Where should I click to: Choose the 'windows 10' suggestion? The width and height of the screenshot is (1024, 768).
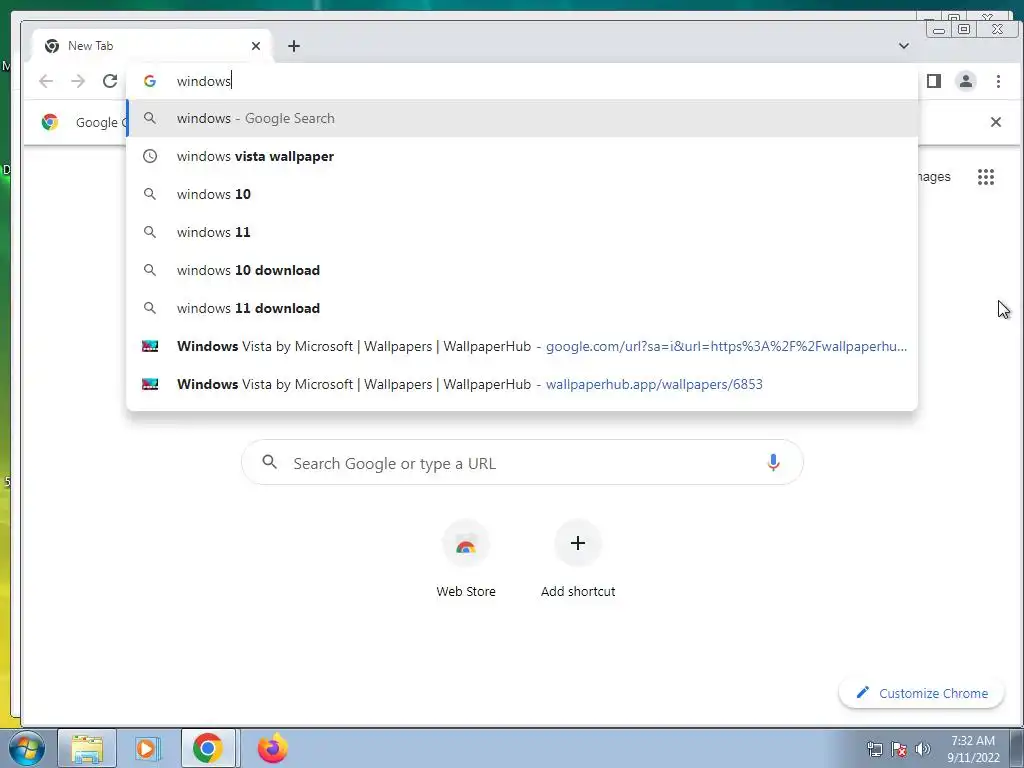click(522, 194)
